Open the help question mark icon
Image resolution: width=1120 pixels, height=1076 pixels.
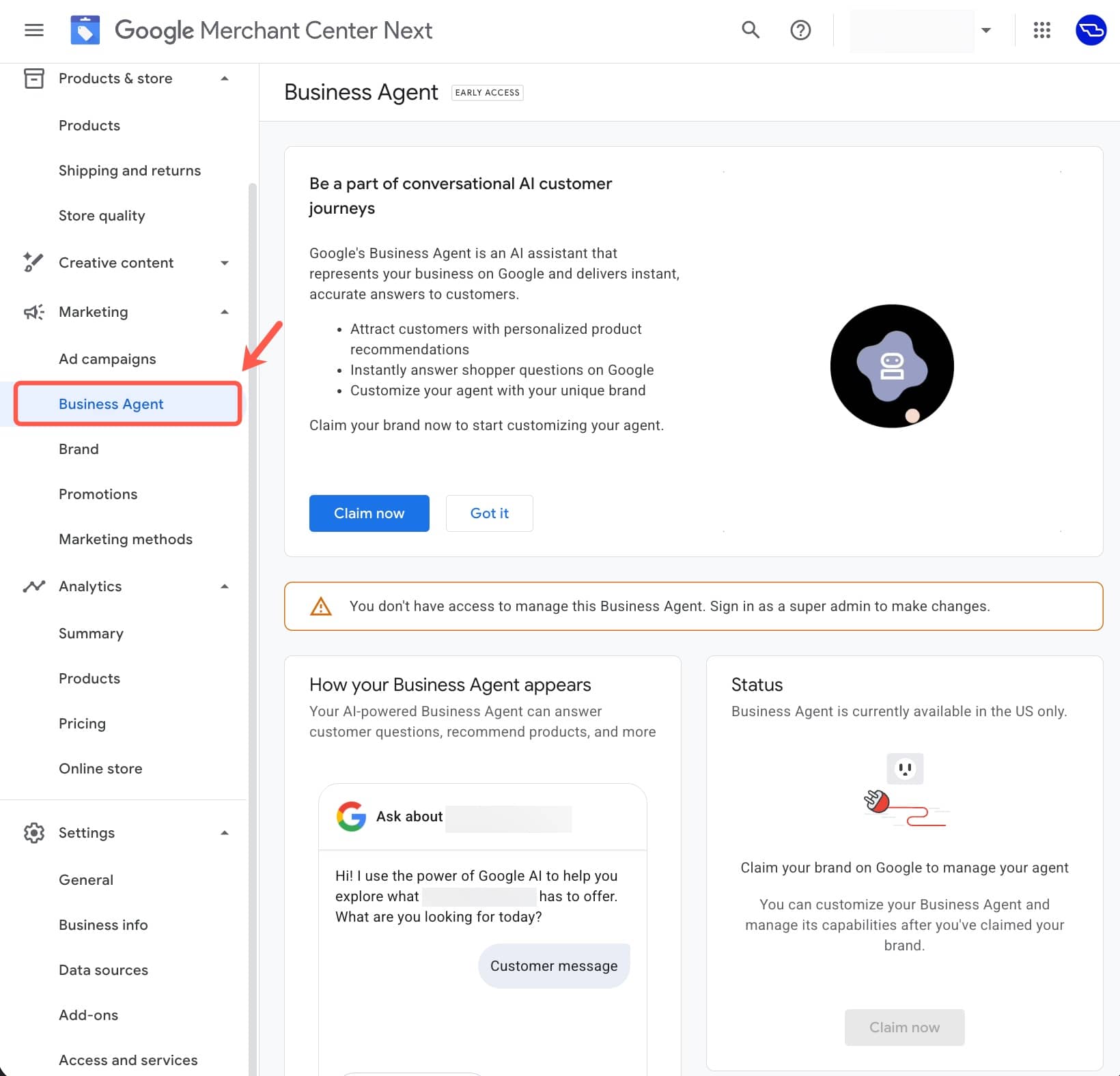[x=800, y=30]
